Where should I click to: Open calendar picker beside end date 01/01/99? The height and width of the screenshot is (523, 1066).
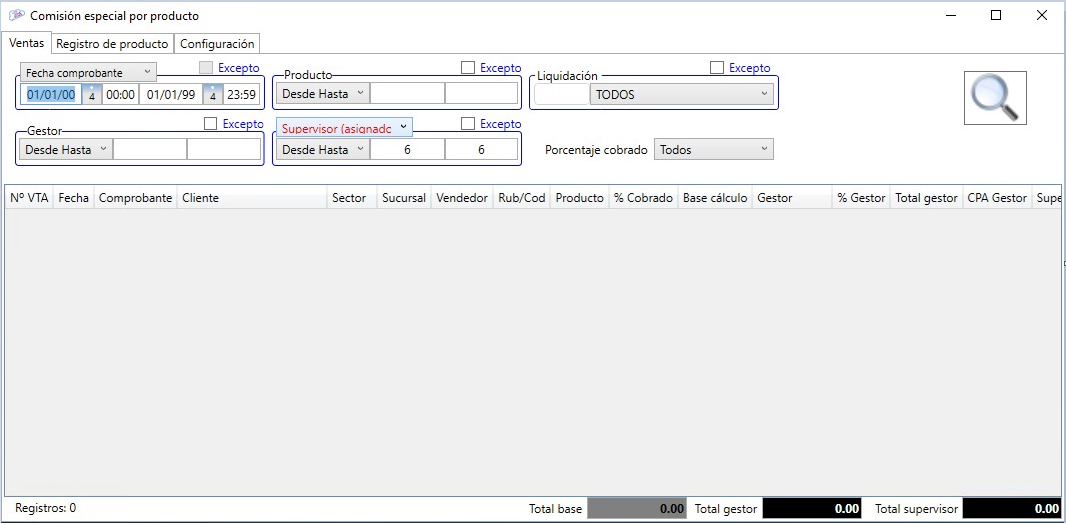tap(212, 95)
